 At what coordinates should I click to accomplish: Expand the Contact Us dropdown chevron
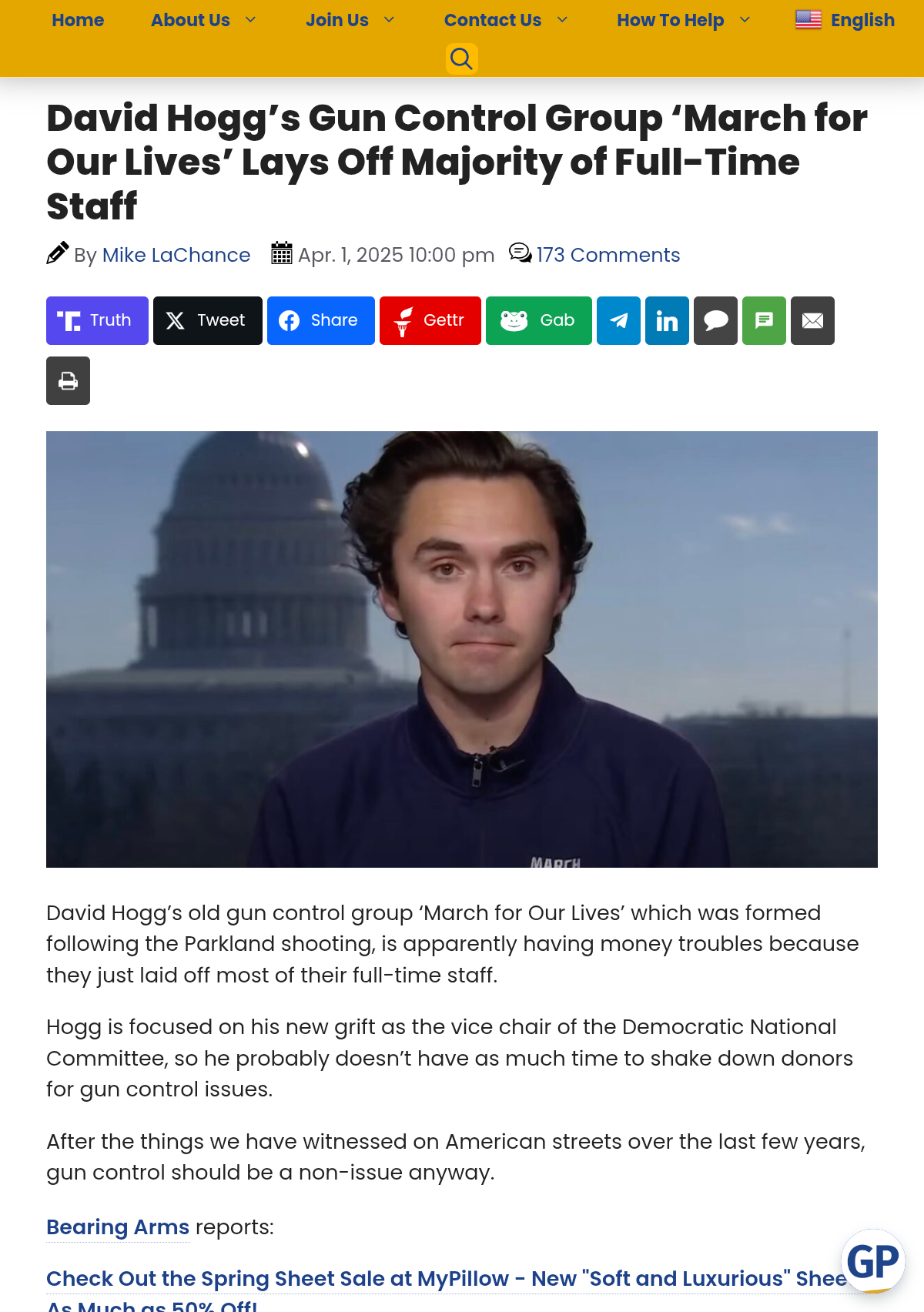click(x=562, y=20)
